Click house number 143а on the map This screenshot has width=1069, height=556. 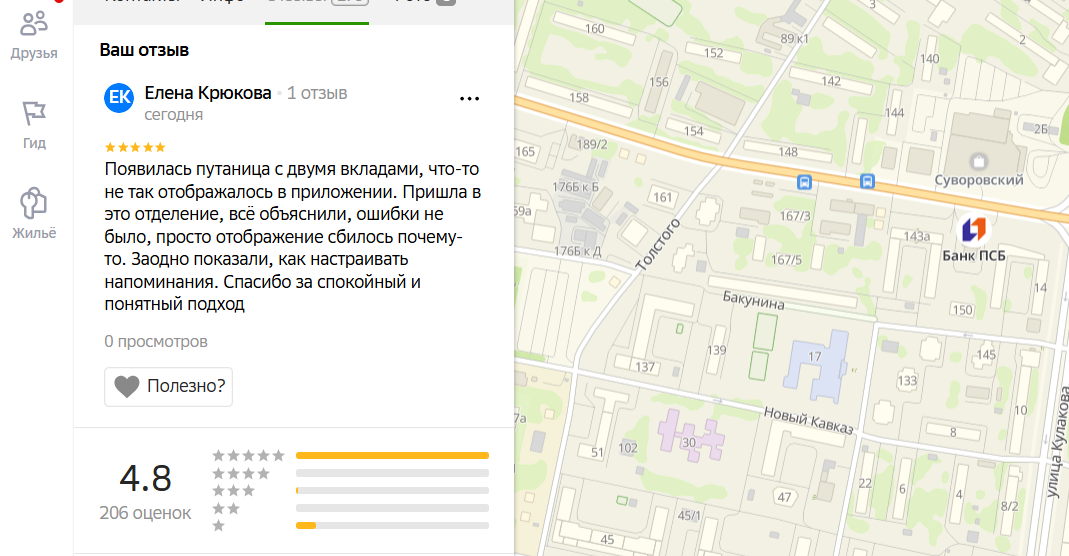point(917,236)
